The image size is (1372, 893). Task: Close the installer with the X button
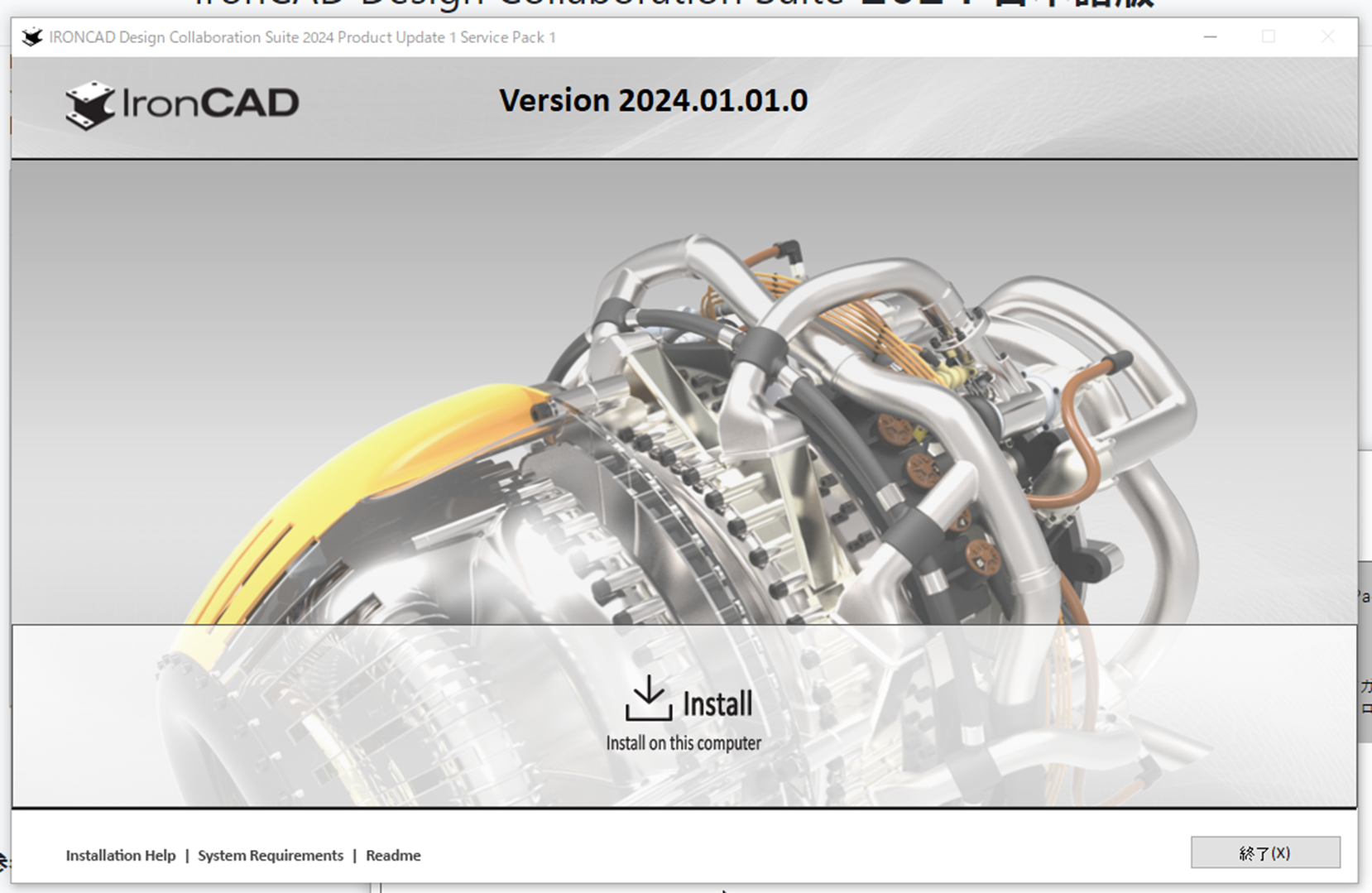click(1327, 37)
